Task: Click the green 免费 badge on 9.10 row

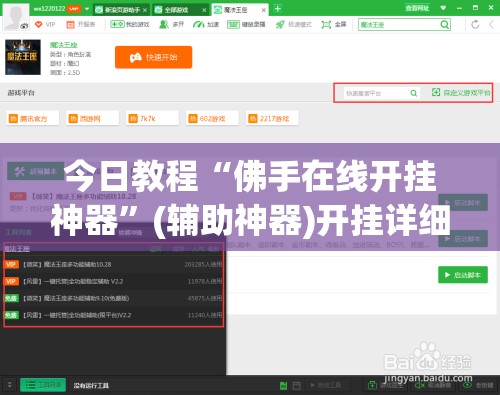Action: point(11,298)
